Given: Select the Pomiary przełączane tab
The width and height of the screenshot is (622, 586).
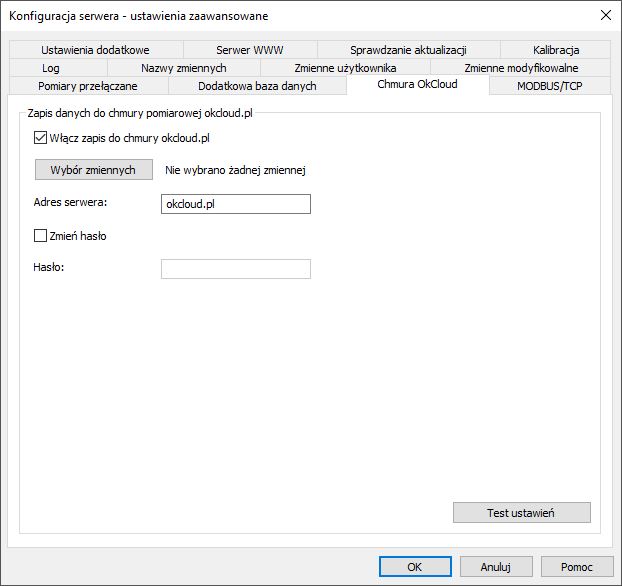Looking at the screenshot, I should (x=88, y=86).
